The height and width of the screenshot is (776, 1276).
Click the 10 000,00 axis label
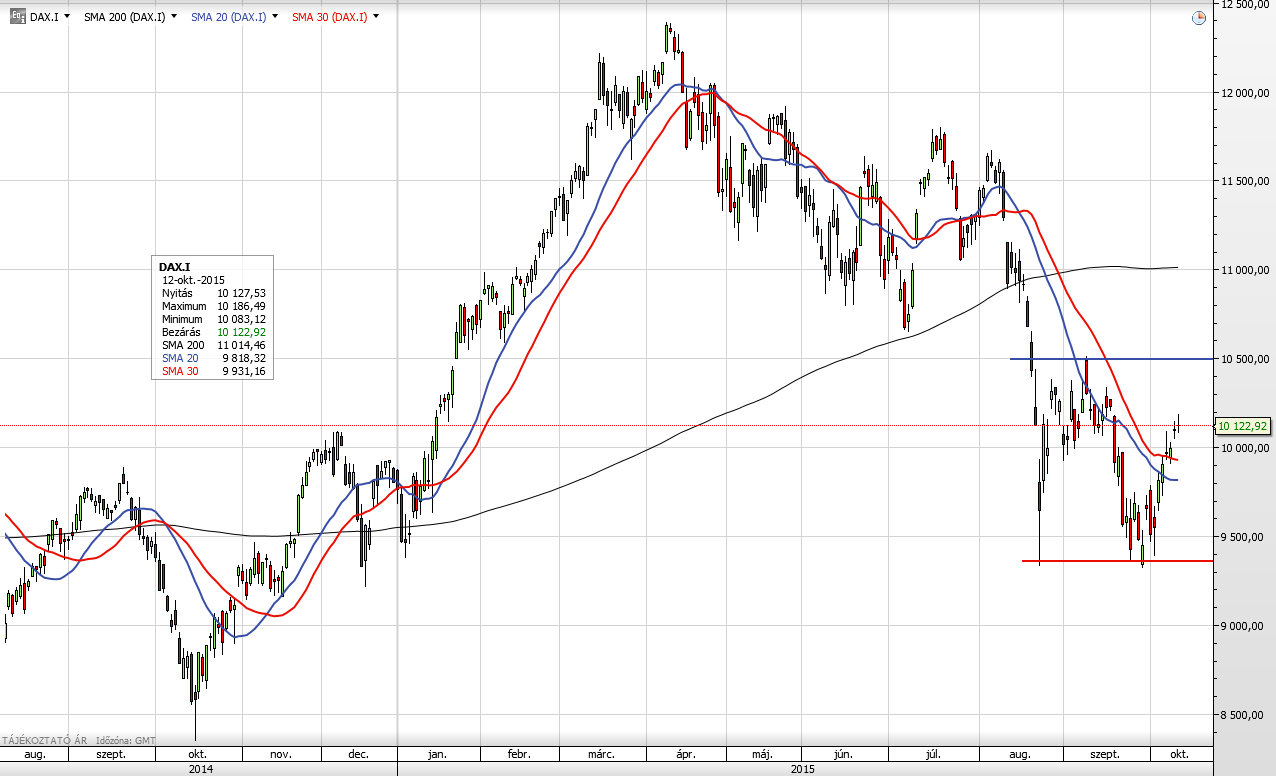(x=1245, y=448)
